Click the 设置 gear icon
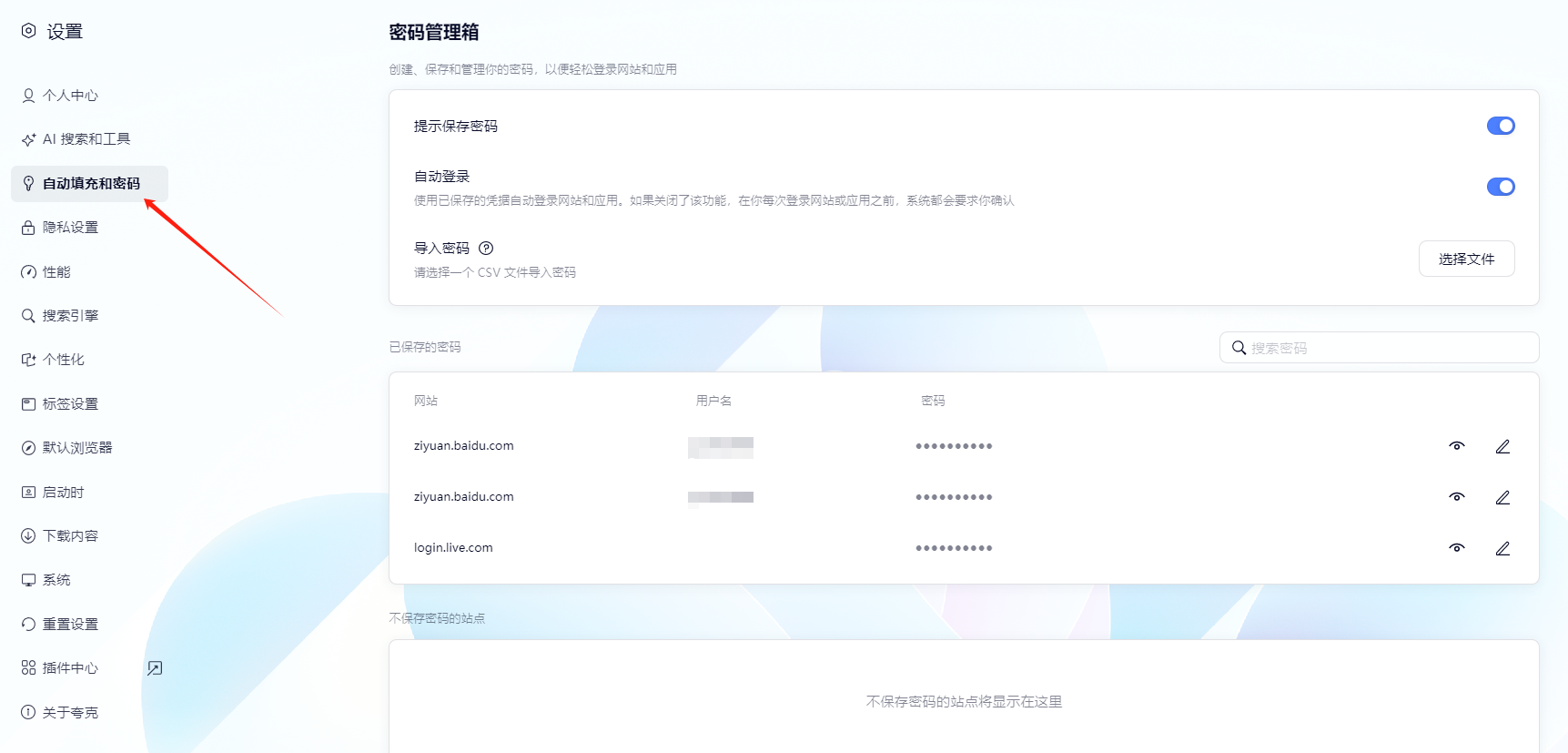 click(29, 31)
